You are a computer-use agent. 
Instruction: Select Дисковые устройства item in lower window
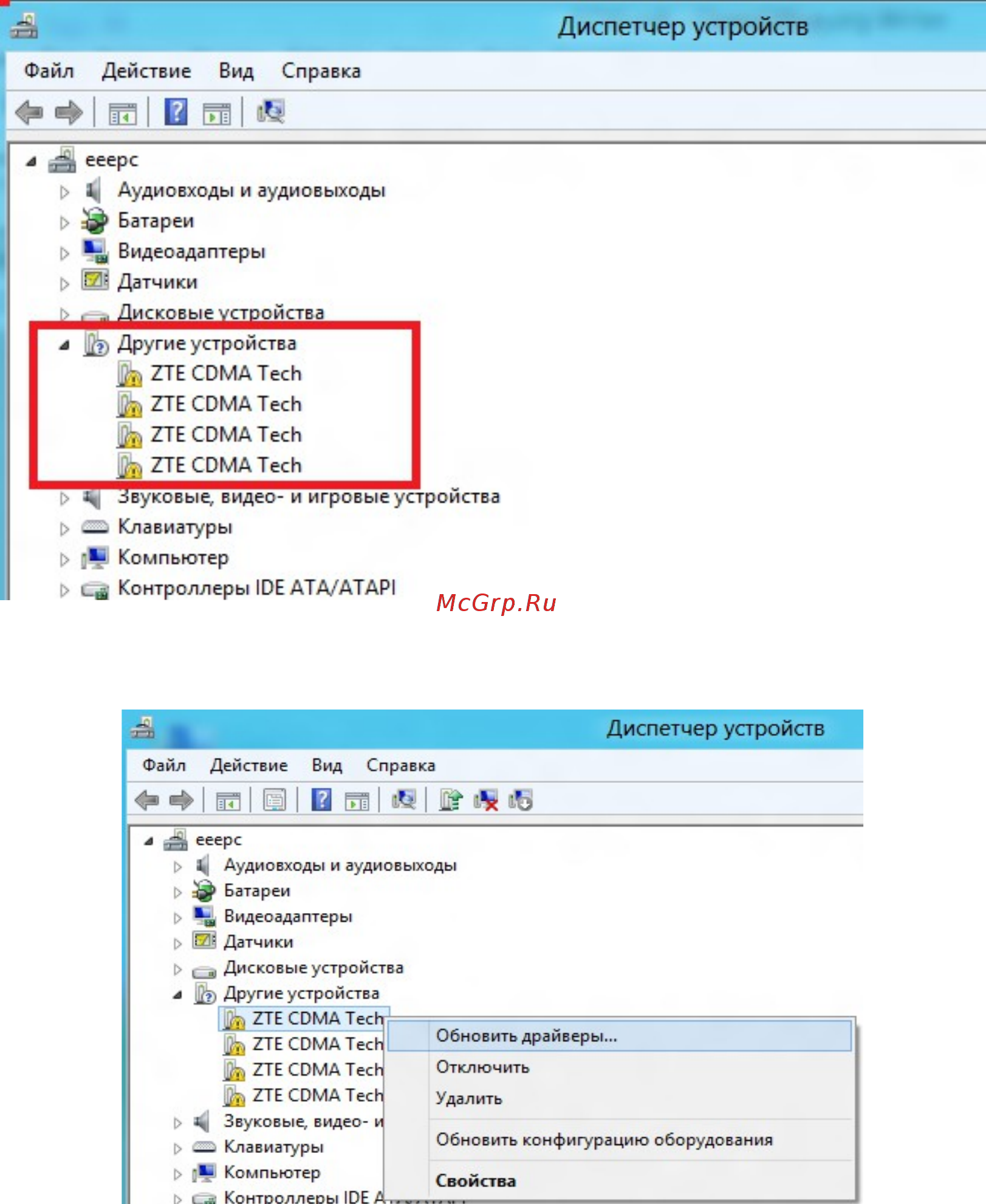313,967
